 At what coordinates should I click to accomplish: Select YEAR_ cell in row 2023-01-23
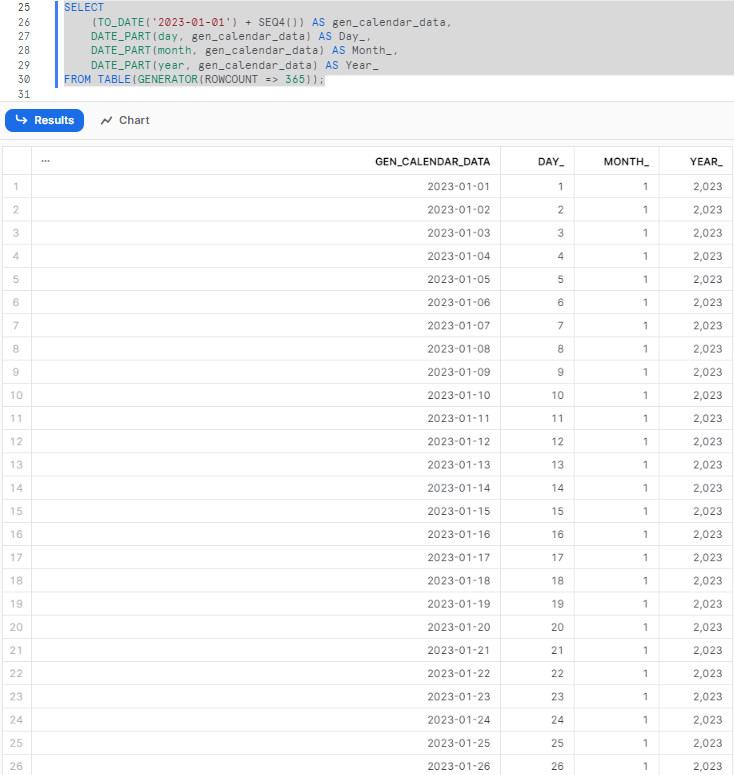[x=696, y=696]
